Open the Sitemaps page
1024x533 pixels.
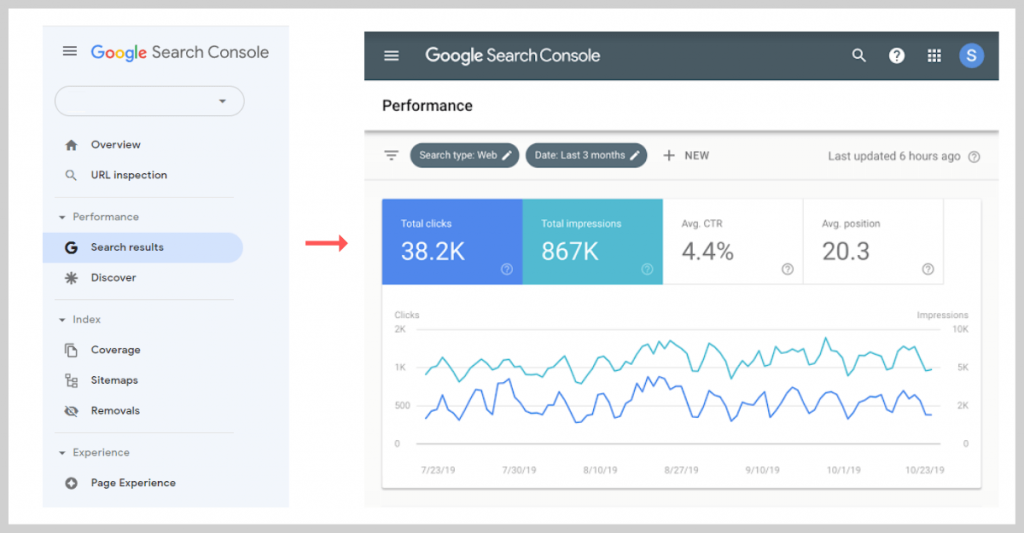114,380
